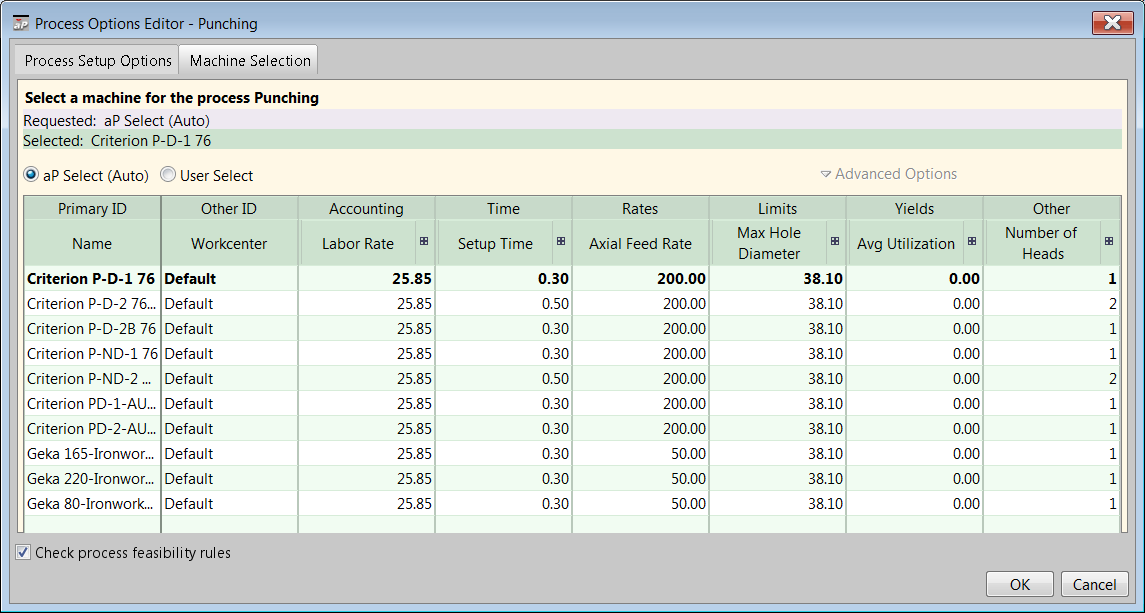The height and width of the screenshot is (613, 1145).
Task: Click the Cancel button
Action: (1094, 584)
